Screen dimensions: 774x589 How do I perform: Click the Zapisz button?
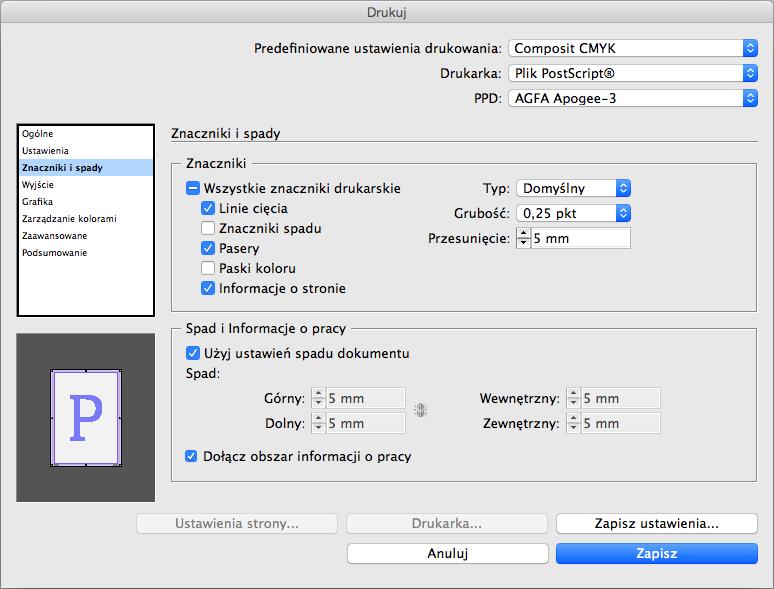[x=657, y=553]
